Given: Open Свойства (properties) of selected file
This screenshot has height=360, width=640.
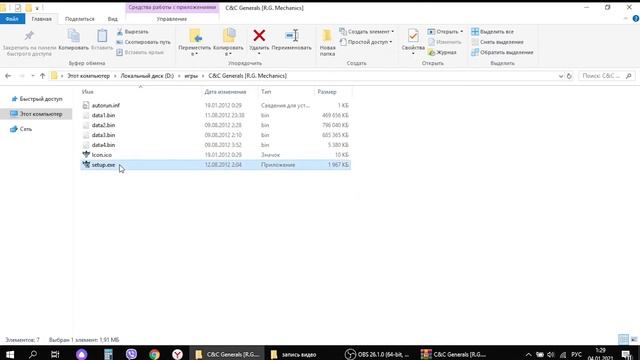Looking at the screenshot, I should (413, 42).
